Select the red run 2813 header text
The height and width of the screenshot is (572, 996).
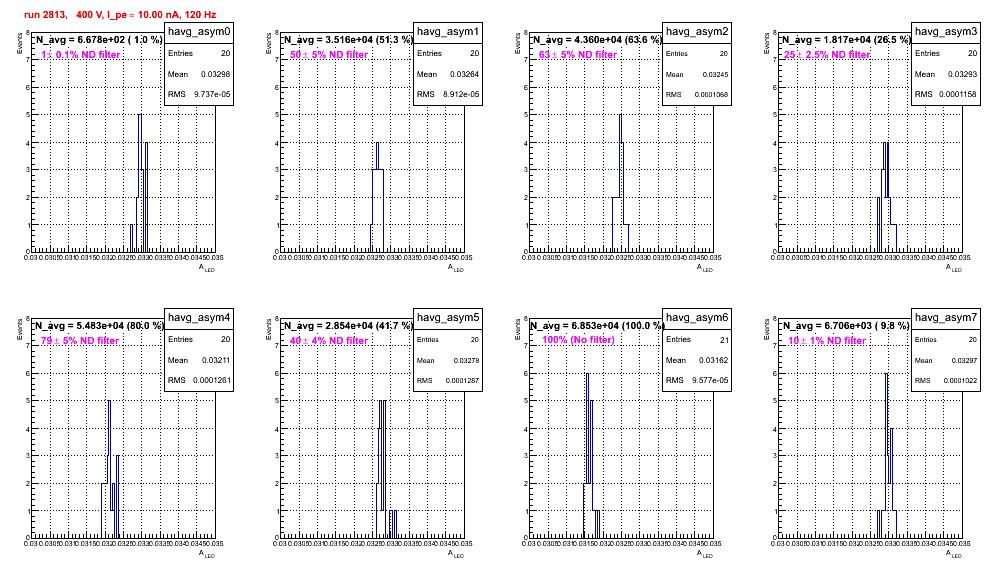pos(120,14)
